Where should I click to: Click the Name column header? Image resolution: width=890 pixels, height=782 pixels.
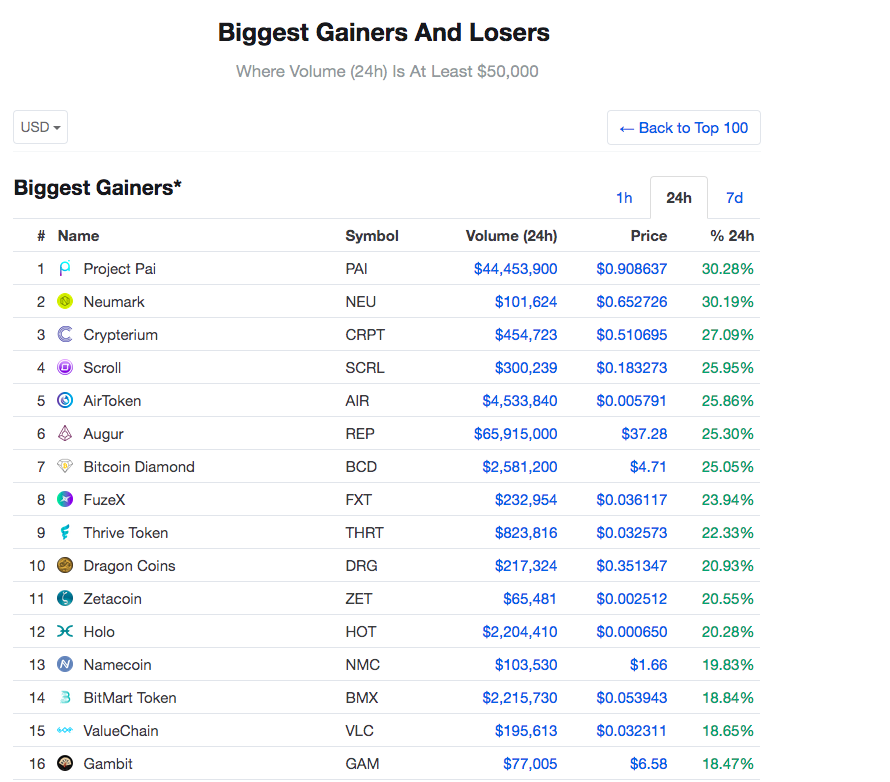tap(78, 236)
